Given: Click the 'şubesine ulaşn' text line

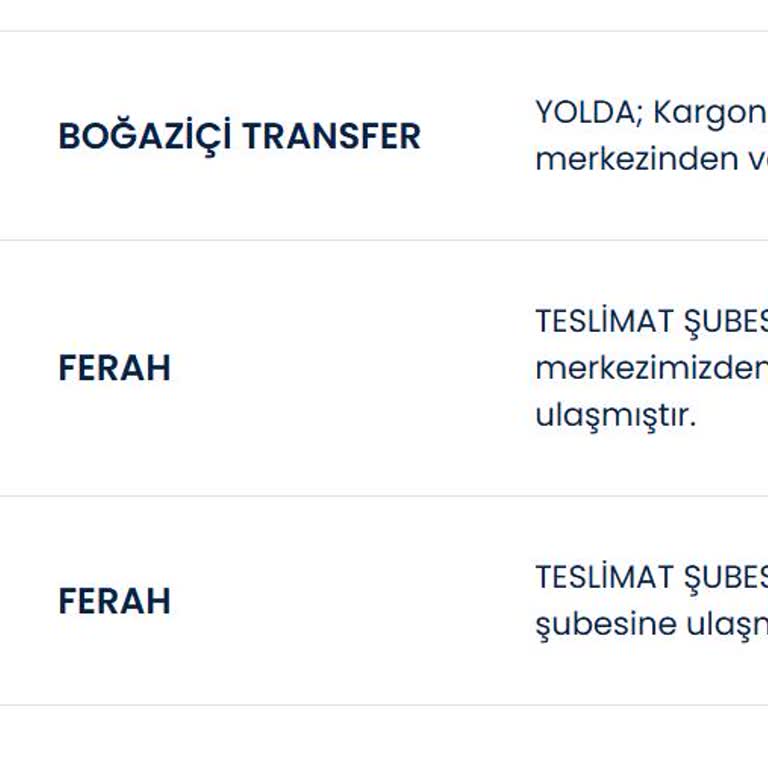Looking at the screenshot, I should (x=650, y=624).
